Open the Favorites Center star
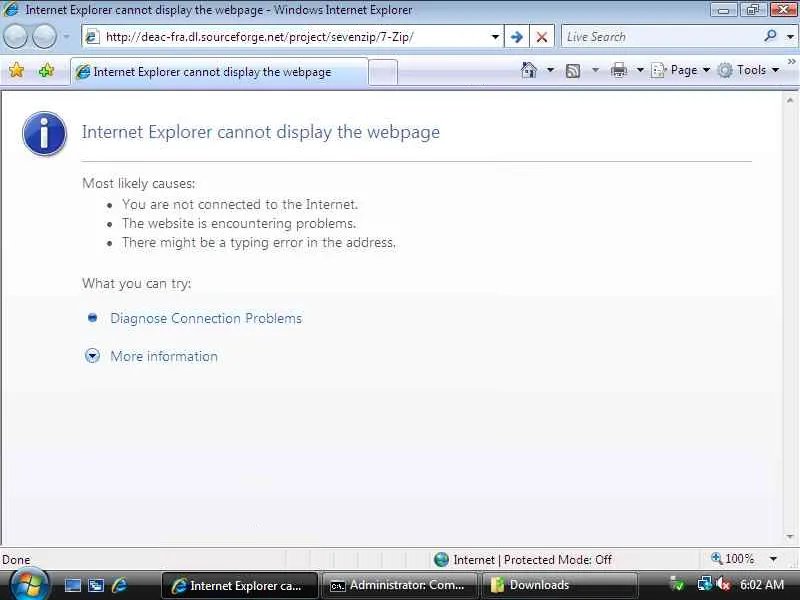Image resolution: width=800 pixels, height=600 pixels. click(16, 70)
